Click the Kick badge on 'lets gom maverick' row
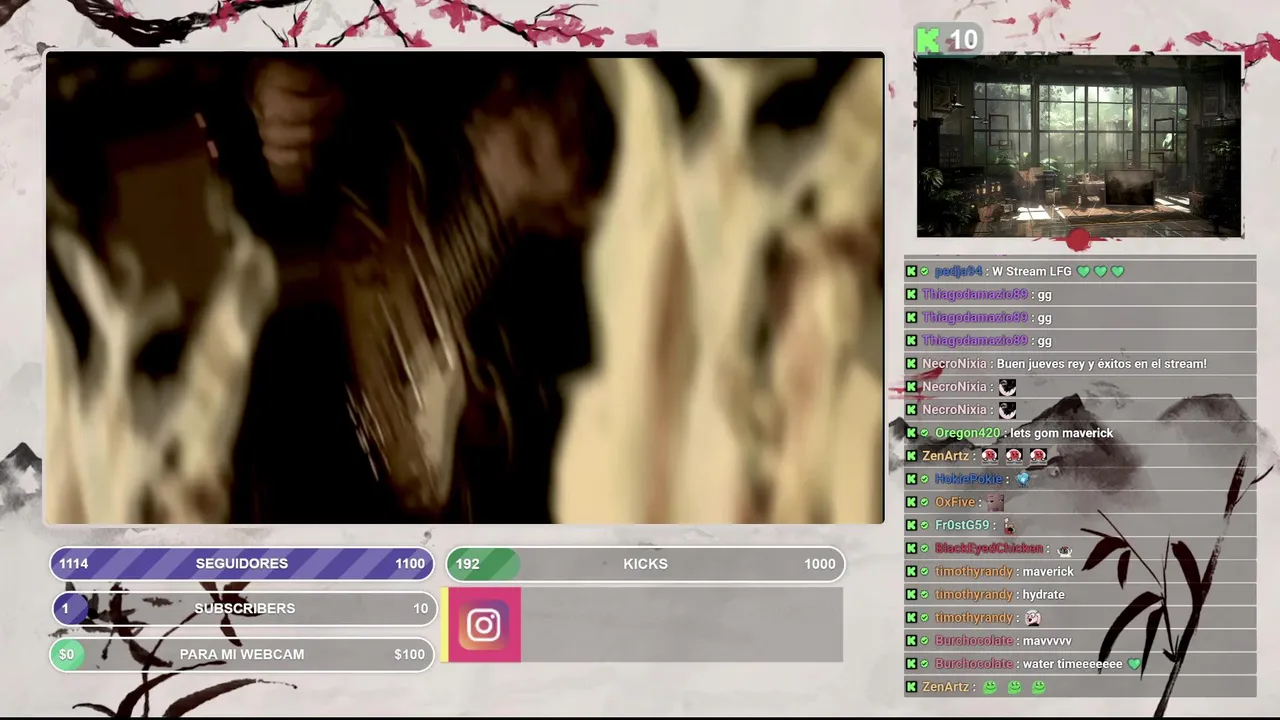This screenshot has height=720, width=1280. [911, 433]
